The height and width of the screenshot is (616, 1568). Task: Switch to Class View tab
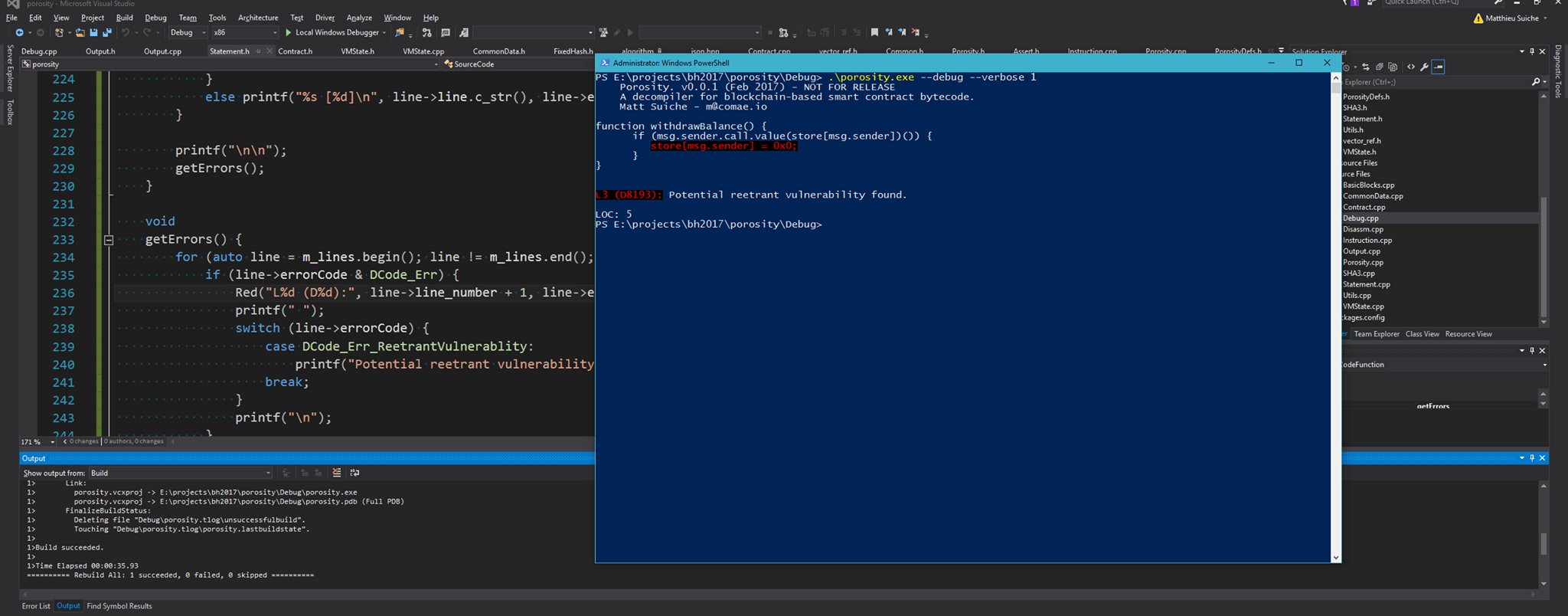click(x=1422, y=334)
